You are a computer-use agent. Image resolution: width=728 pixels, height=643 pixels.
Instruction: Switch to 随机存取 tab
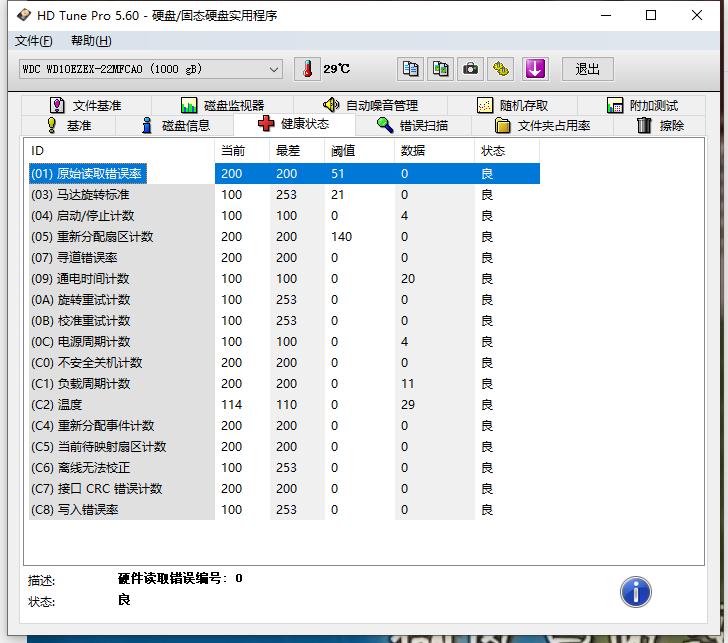point(512,105)
